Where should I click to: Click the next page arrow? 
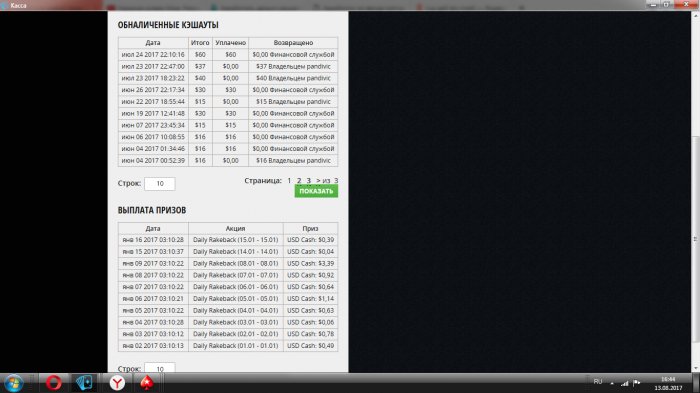click(x=318, y=180)
